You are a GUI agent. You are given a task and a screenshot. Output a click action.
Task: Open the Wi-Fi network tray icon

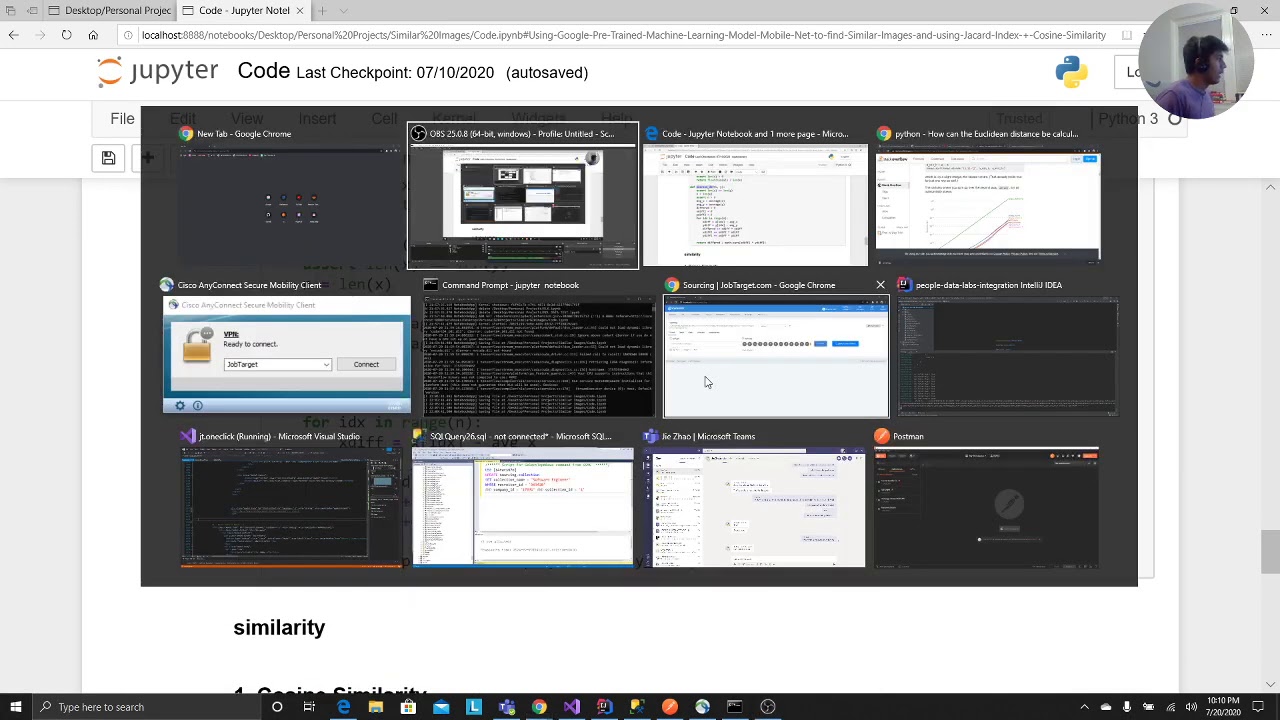tap(1170, 707)
